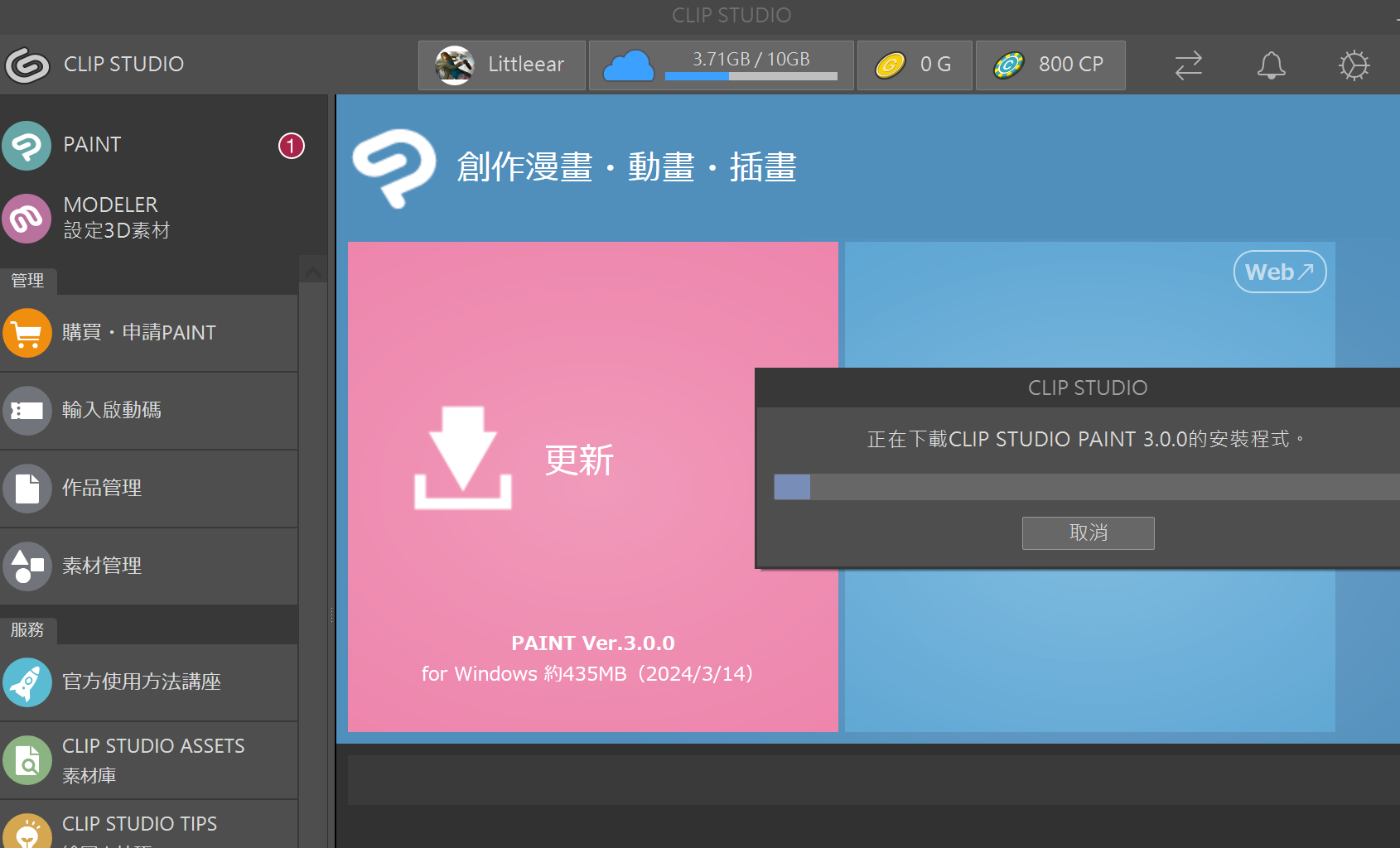Click the sidebar splitter handle
The image size is (1400, 848).
[332, 614]
